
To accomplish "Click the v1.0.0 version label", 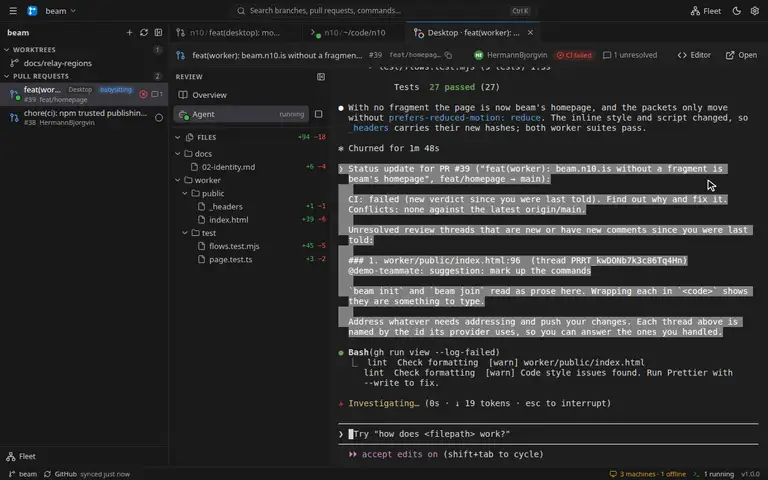I will click(x=750, y=474).
